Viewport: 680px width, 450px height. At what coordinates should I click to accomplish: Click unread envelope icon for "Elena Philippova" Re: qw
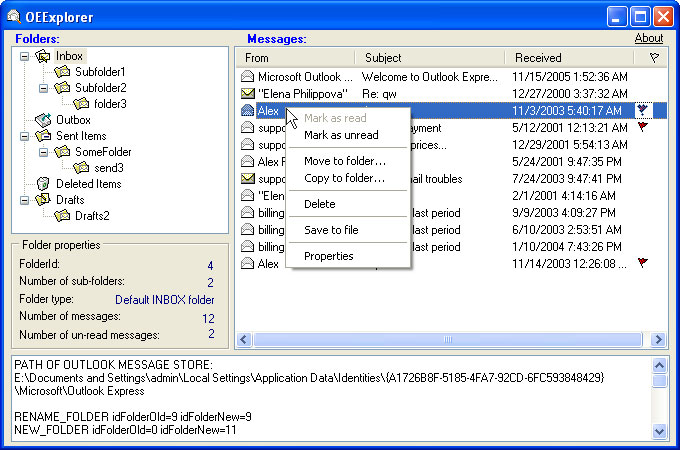coord(247,94)
